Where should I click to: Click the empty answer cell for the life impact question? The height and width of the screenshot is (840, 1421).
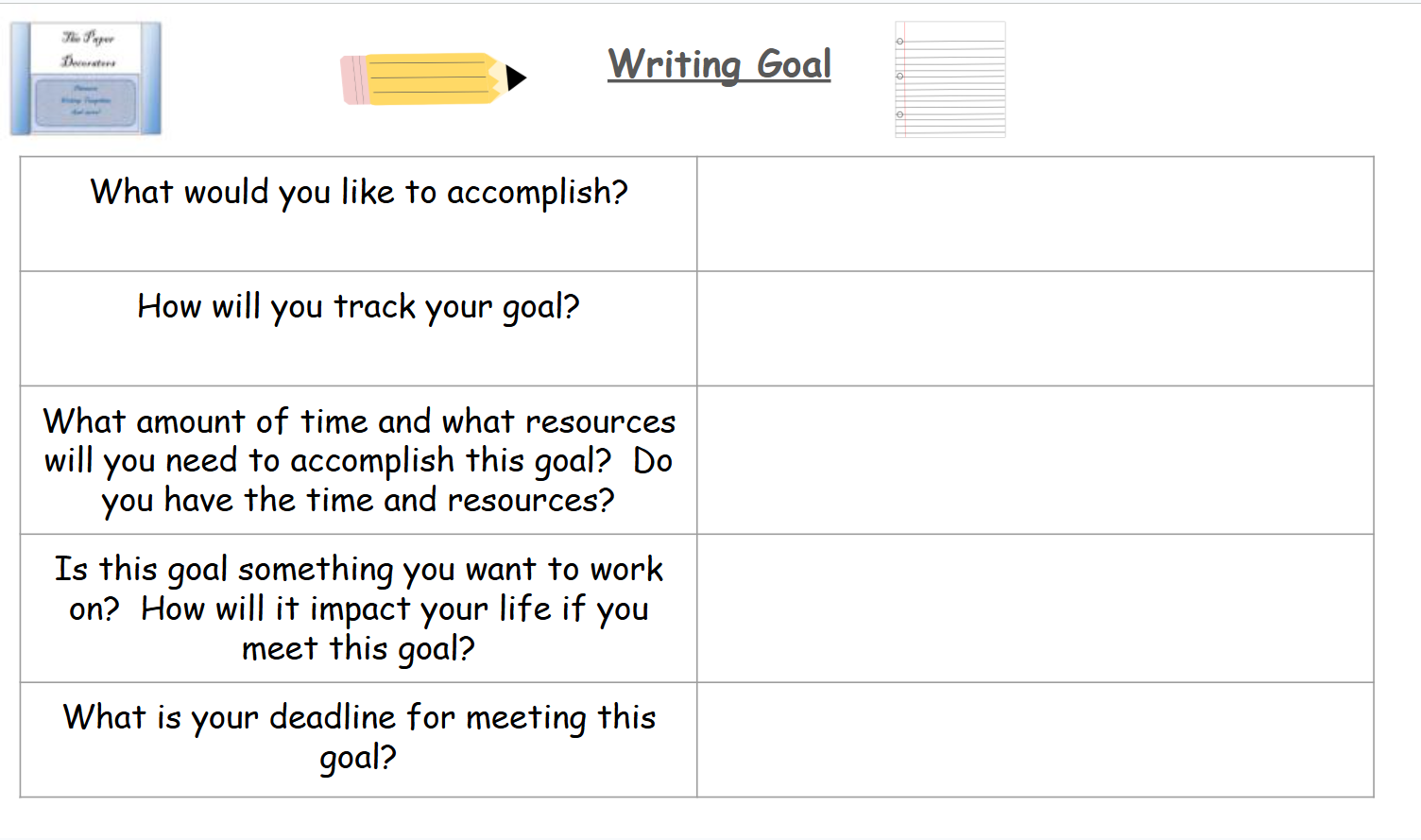coord(1035,609)
